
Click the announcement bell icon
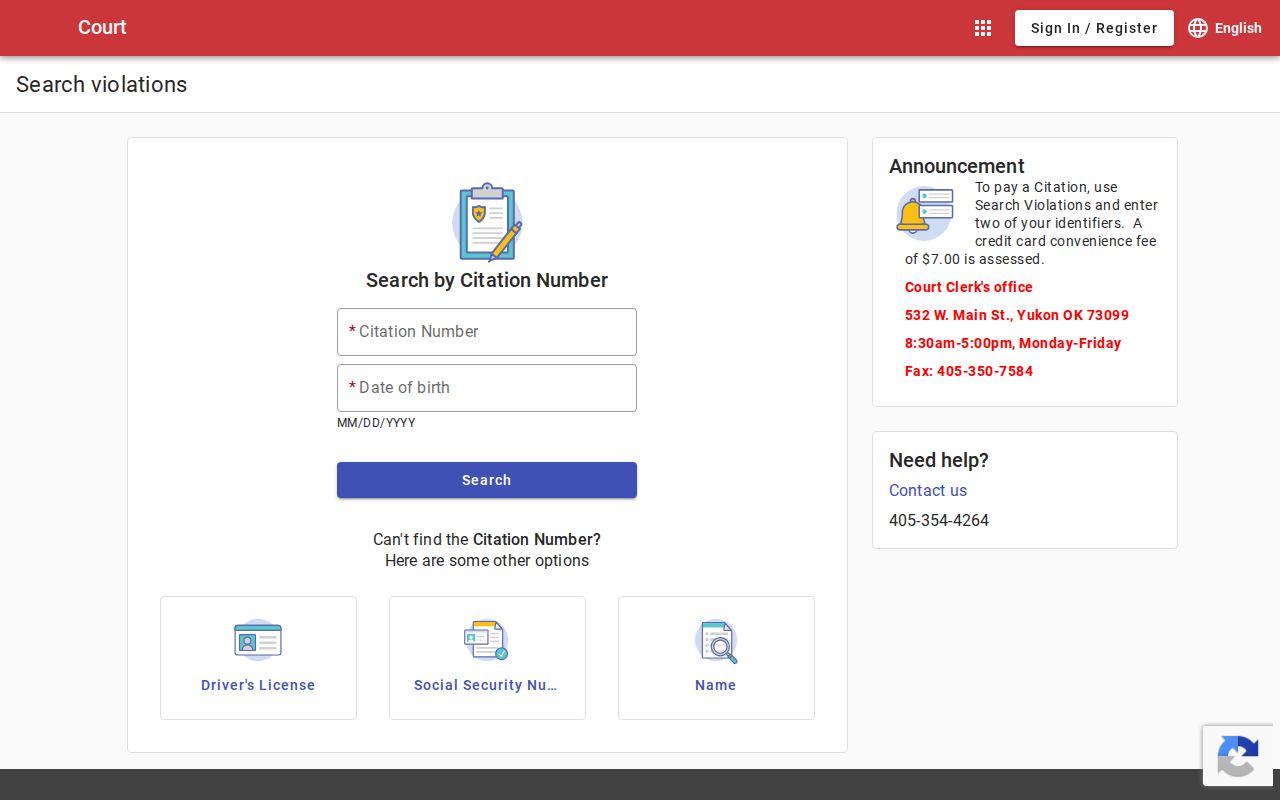click(924, 212)
